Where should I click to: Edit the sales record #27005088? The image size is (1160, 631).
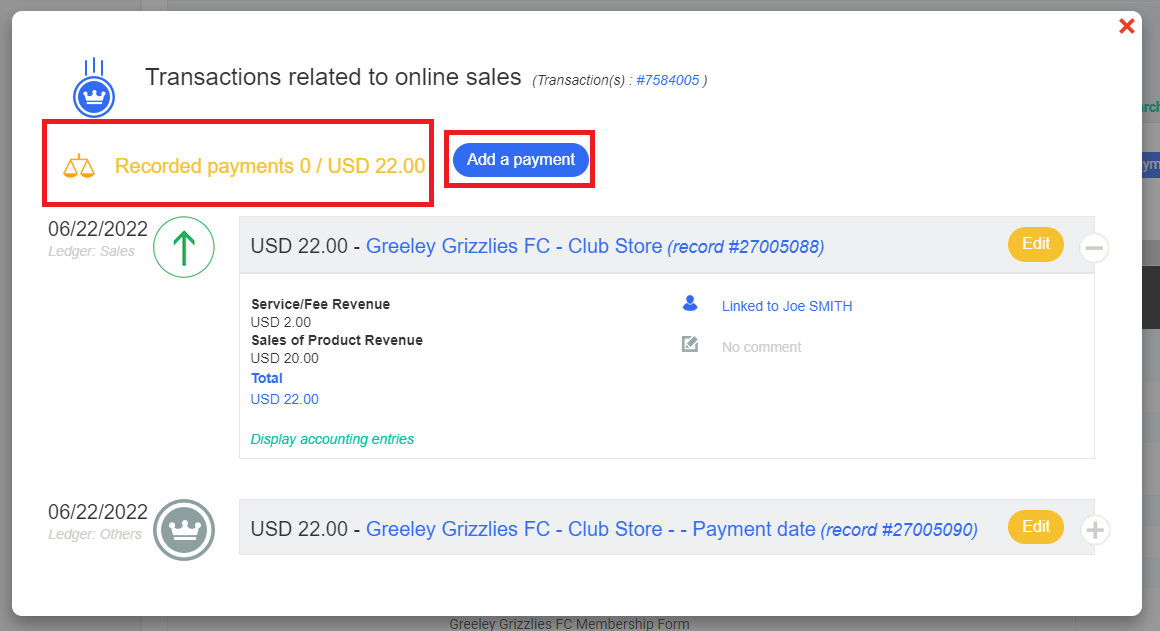tap(1035, 244)
